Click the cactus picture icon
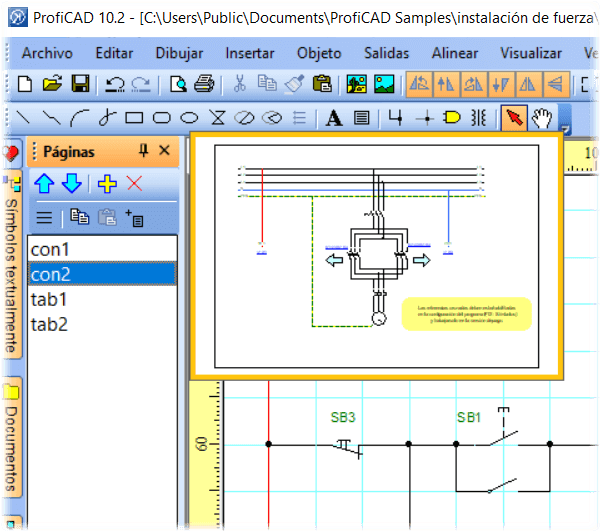The width and height of the screenshot is (601, 532). pos(356,84)
